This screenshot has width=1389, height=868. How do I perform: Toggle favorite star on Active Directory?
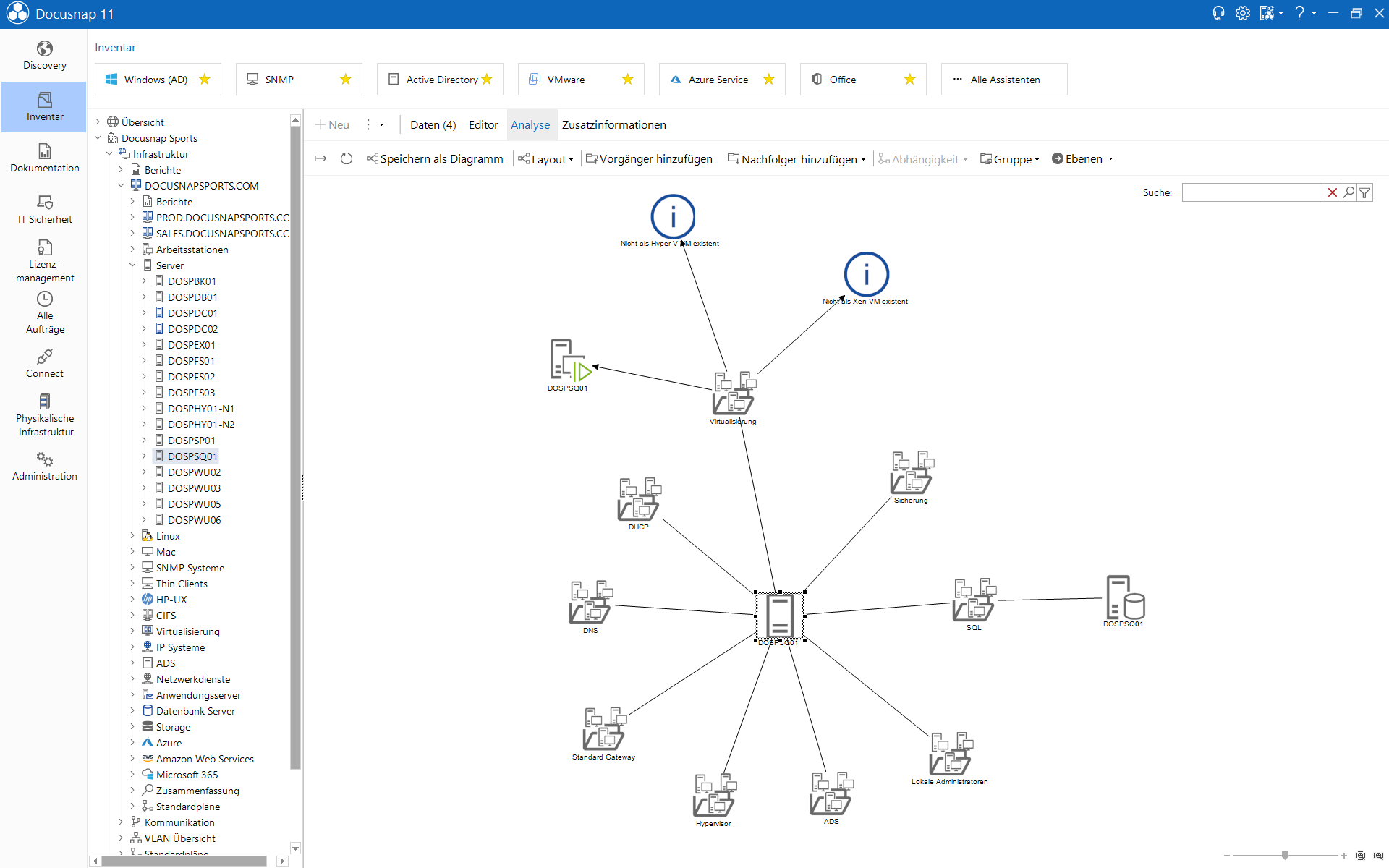pos(487,80)
